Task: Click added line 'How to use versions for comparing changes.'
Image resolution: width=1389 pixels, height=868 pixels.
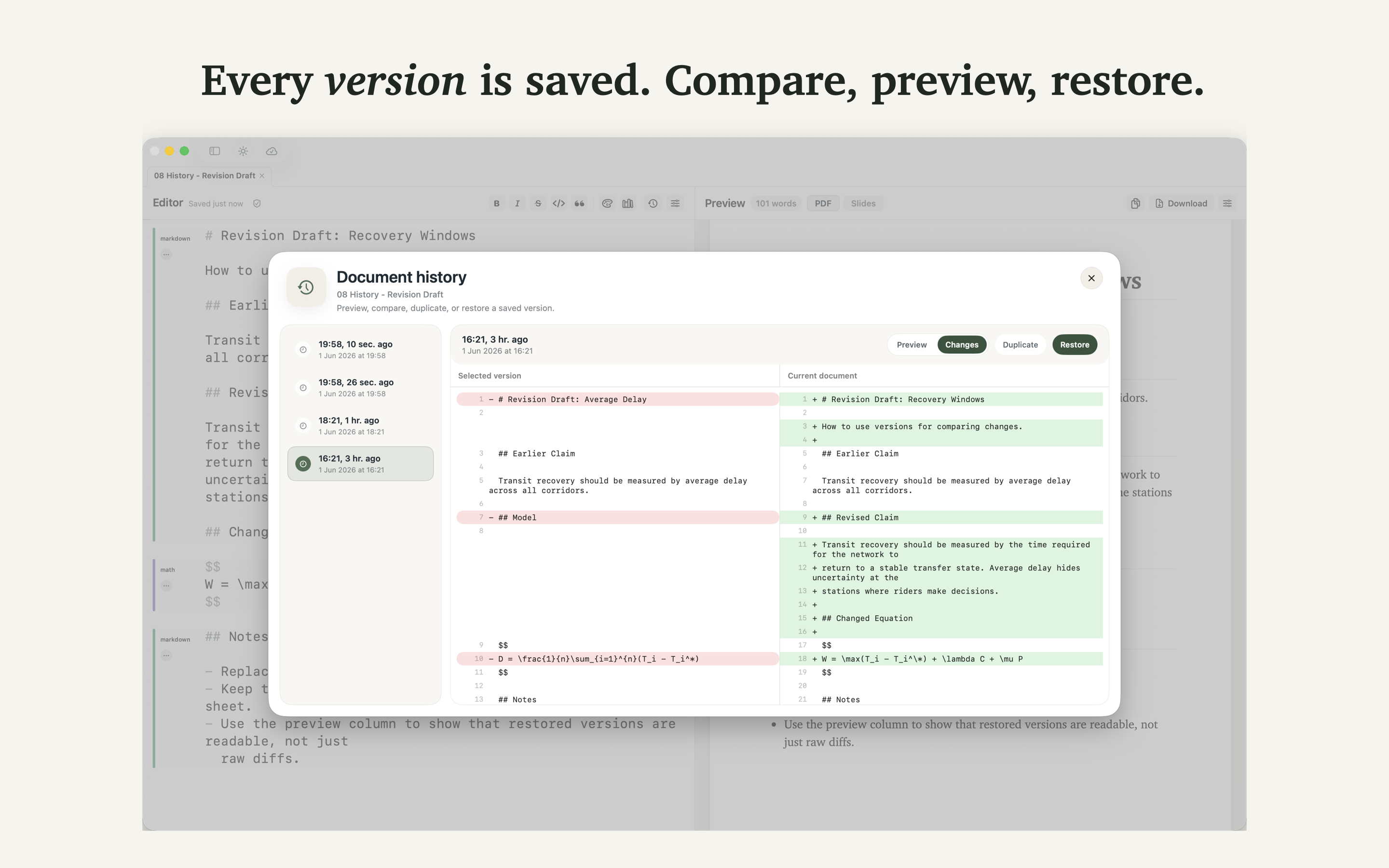Action: coord(941,427)
